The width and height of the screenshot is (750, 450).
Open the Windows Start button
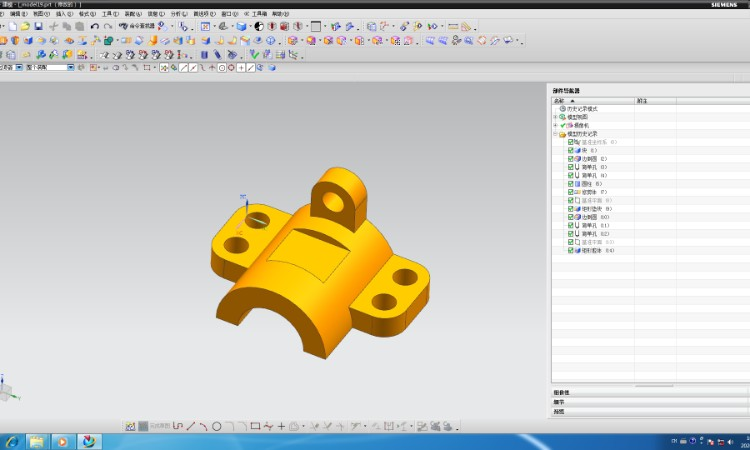click(x=11, y=441)
